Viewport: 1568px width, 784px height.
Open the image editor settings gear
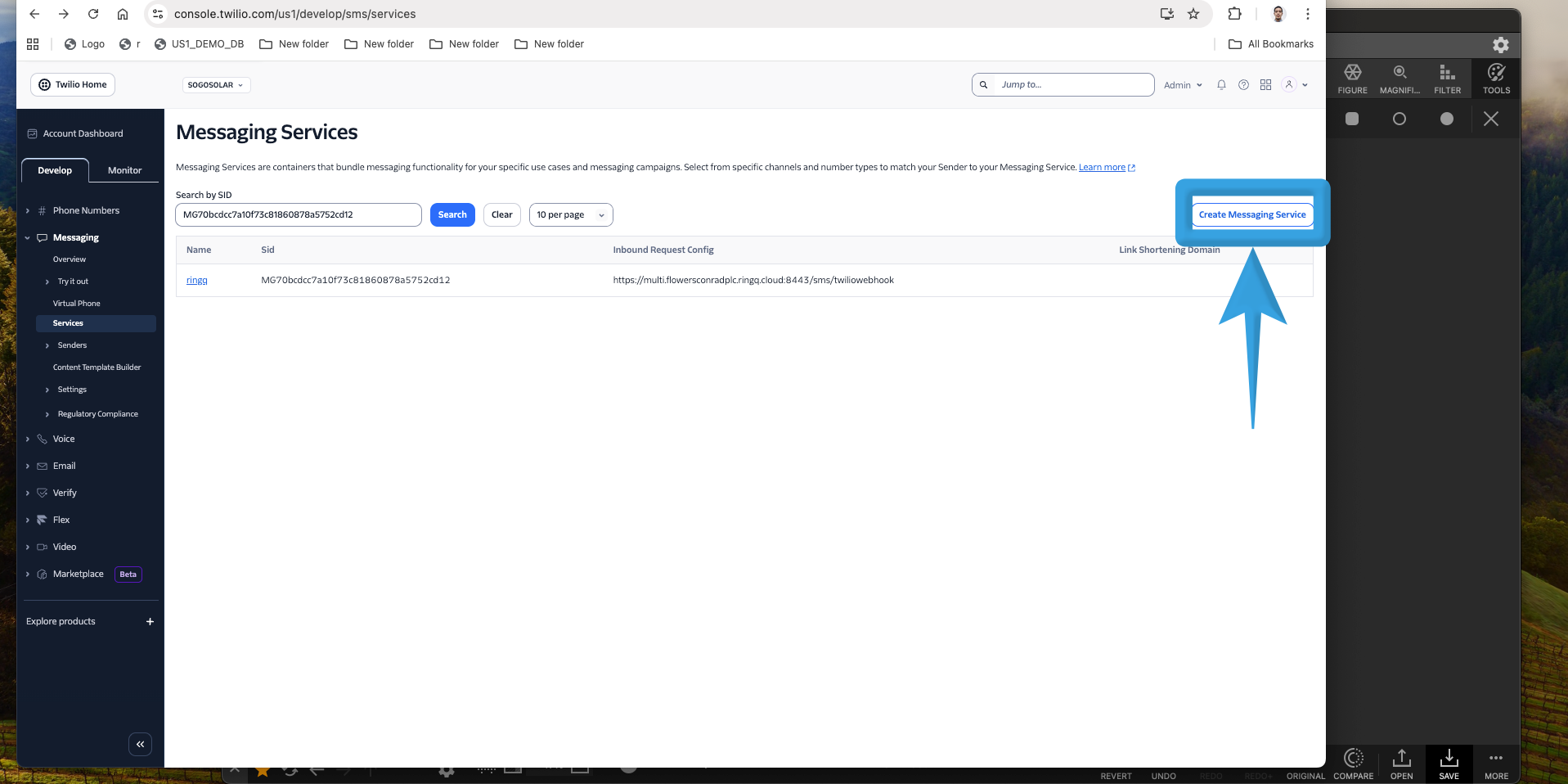(1501, 45)
